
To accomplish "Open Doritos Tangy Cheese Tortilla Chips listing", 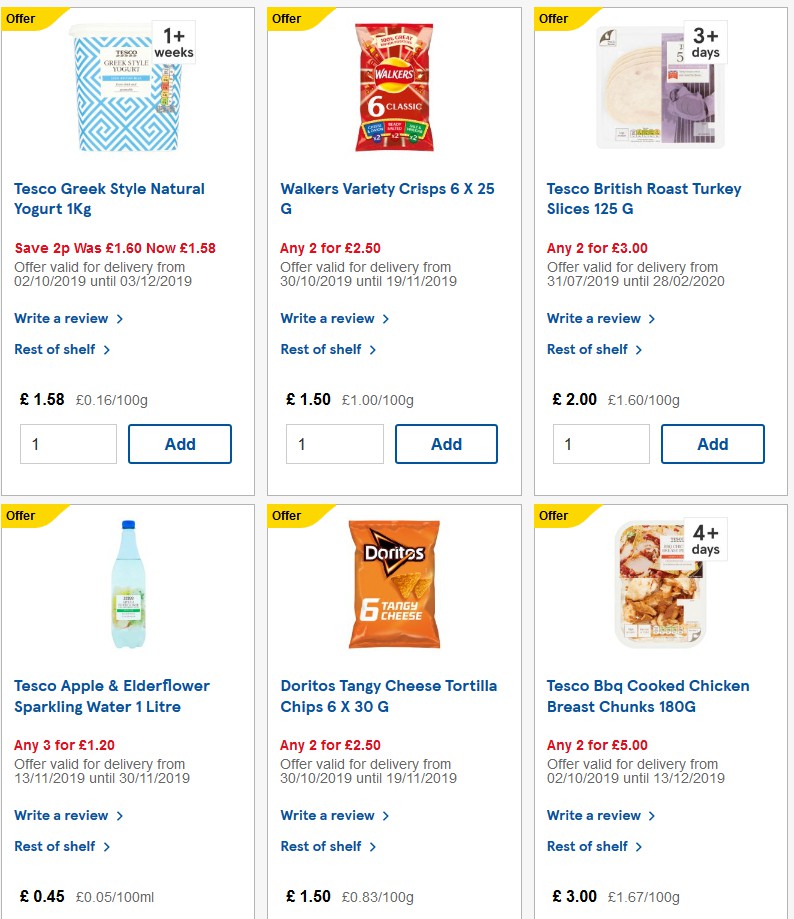I will pos(388,696).
